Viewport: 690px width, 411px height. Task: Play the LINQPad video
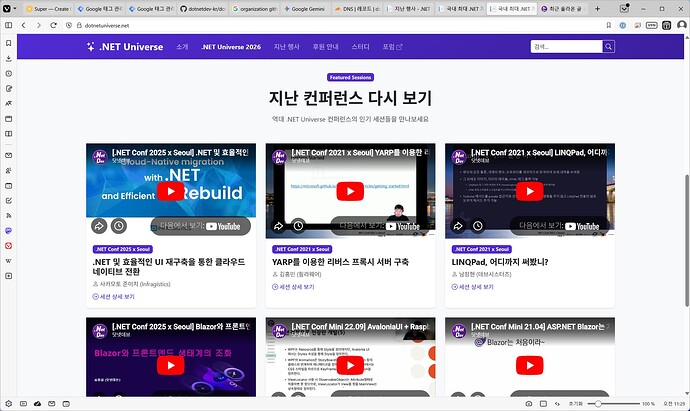click(x=530, y=191)
